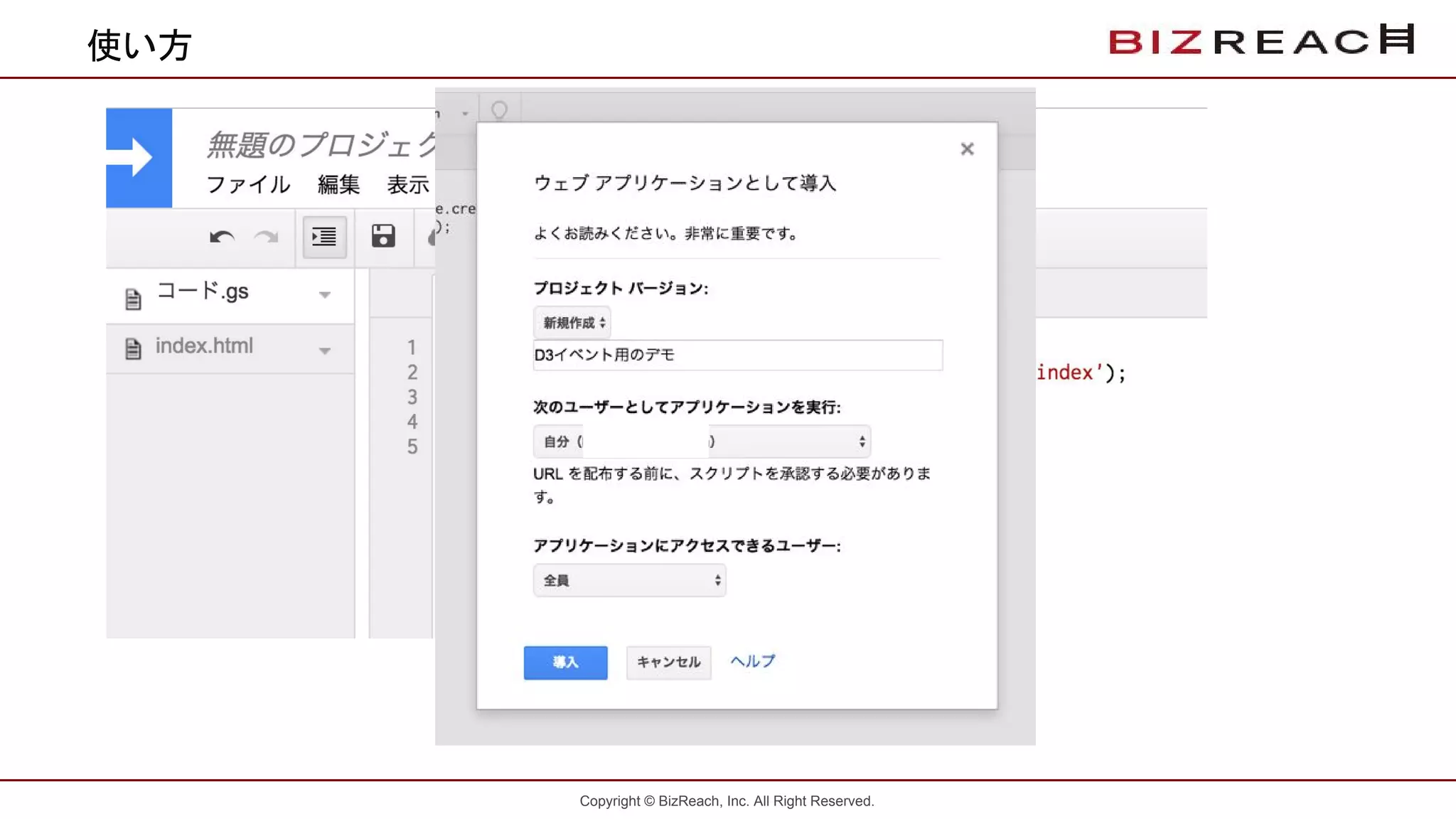Viewport: 1456px width, 819px height.
Task: Close the web app deploy dialog
Action: tap(967, 149)
